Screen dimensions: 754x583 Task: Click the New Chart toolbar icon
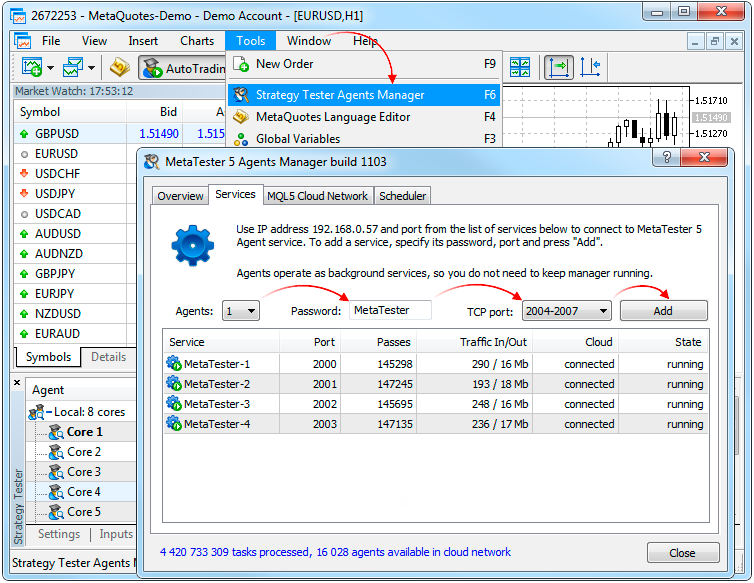(32, 67)
